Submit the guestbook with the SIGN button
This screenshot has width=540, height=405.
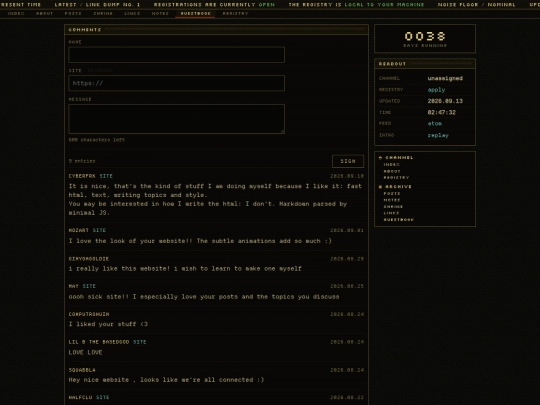(348, 161)
